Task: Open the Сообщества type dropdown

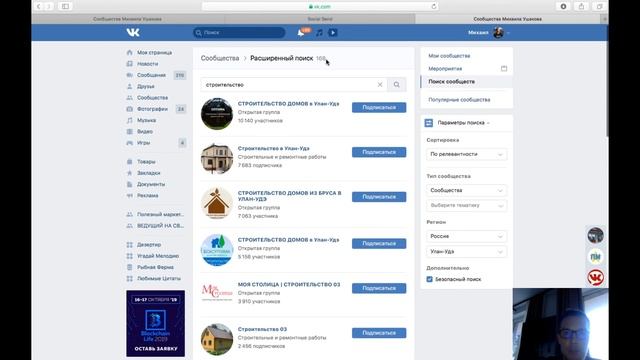Action: 467,190
